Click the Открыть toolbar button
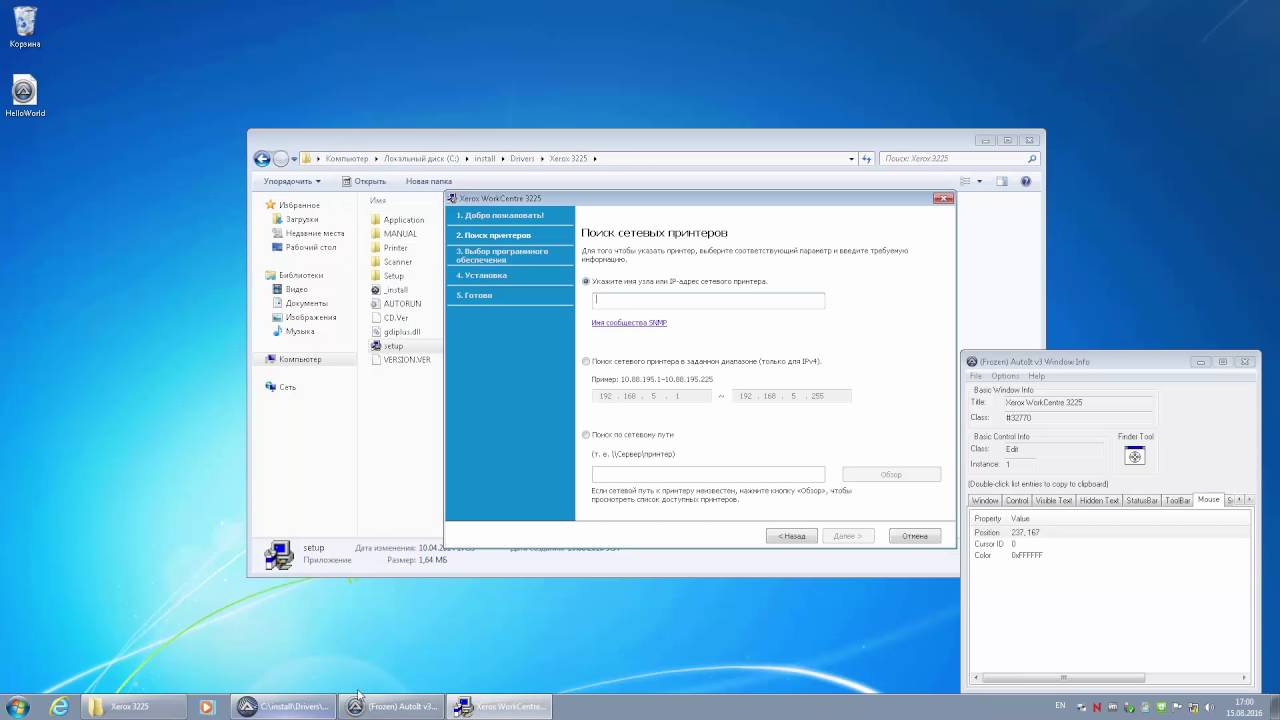1280x720 pixels. tap(364, 181)
